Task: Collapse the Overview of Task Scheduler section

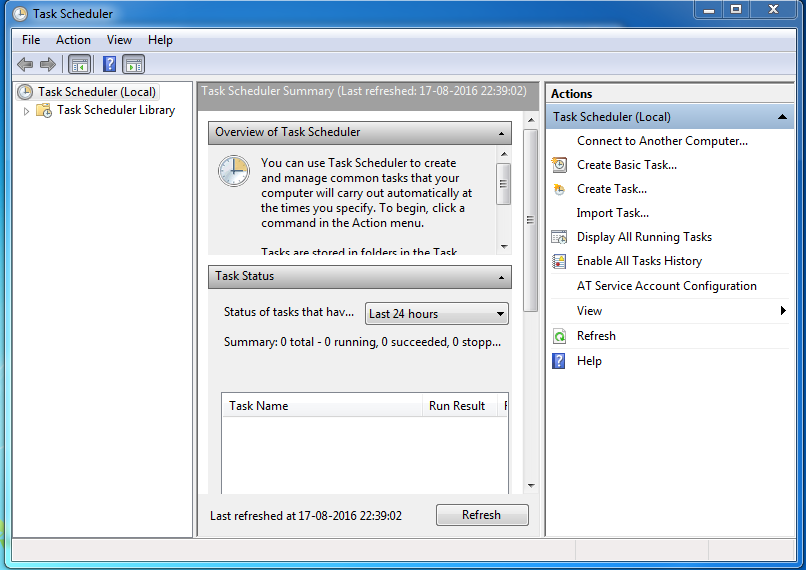Action: pyautogui.click(x=501, y=134)
